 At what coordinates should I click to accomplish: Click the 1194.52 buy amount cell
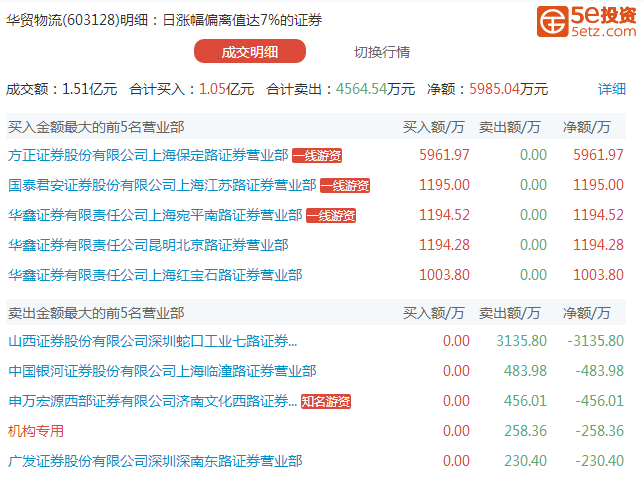point(444,215)
